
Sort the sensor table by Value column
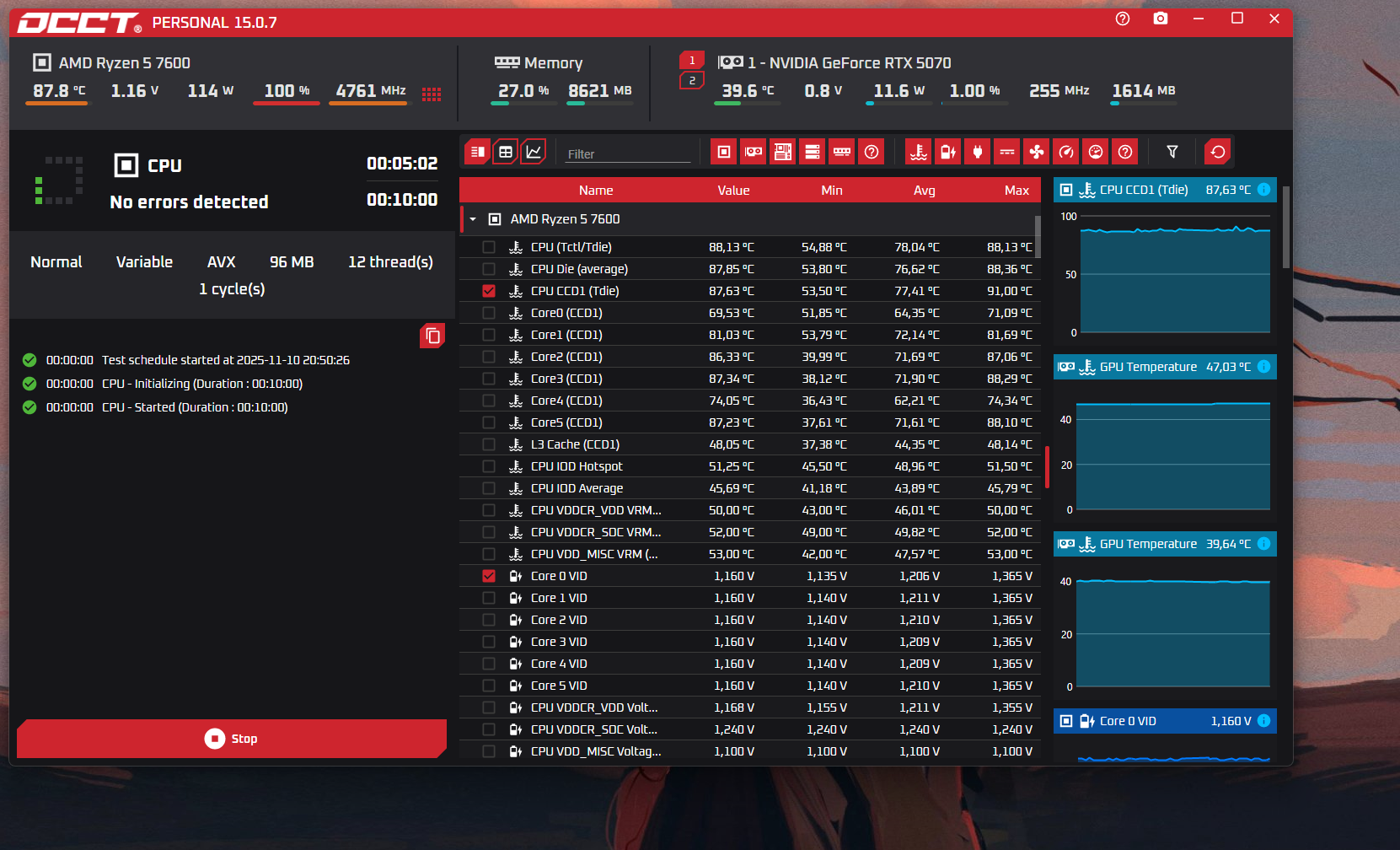click(733, 191)
